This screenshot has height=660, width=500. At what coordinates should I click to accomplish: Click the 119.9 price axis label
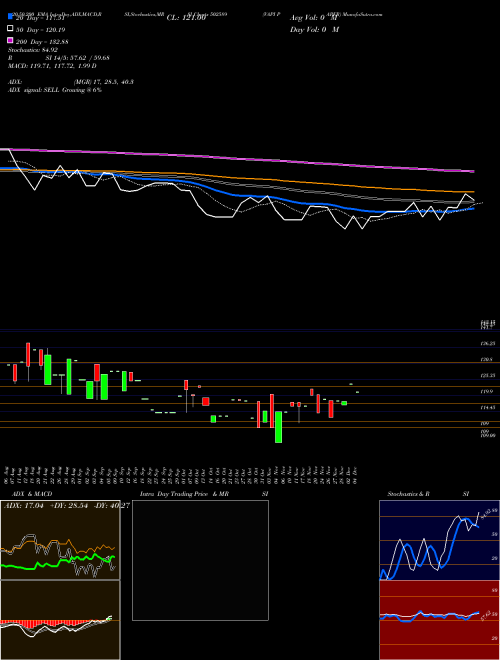[x=487, y=391]
